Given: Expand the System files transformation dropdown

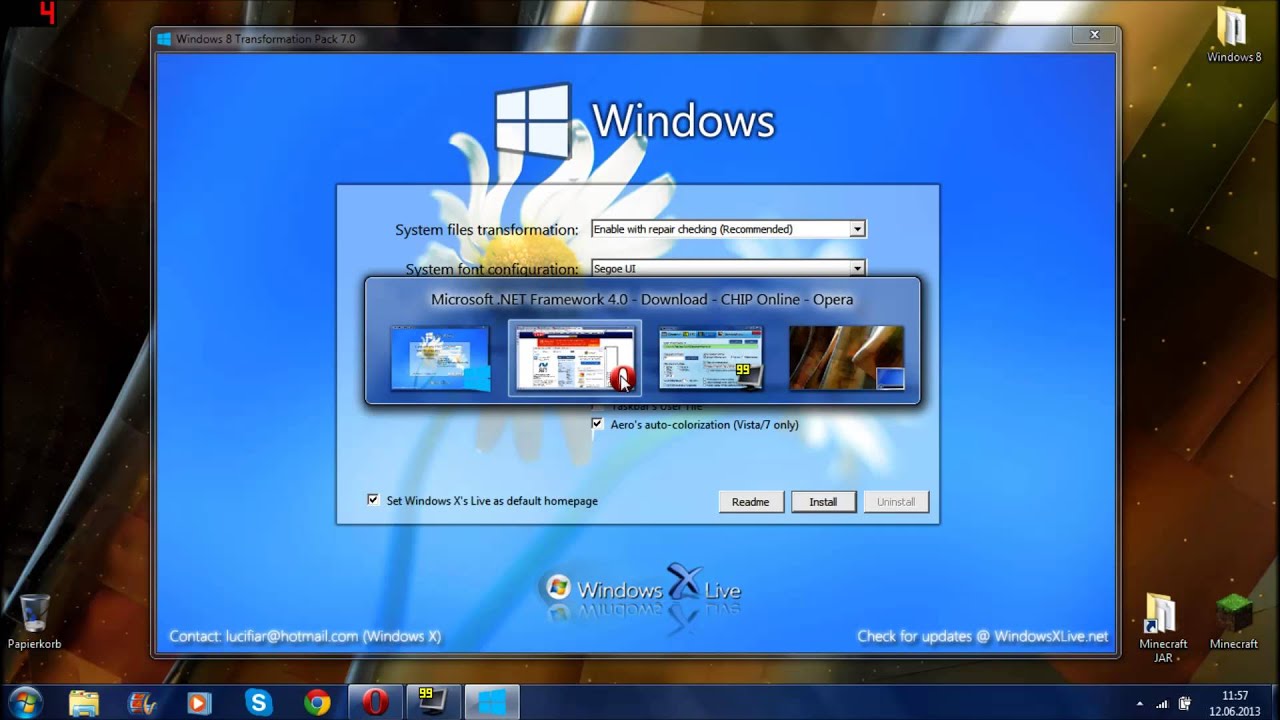Looking at the screenshot, I should tap(857, 229).
